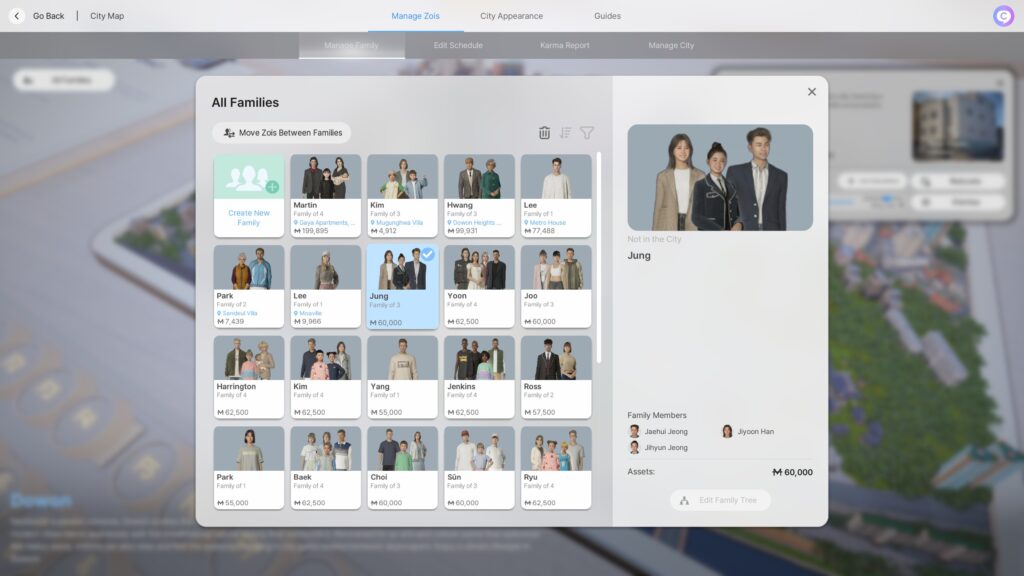This screenshot has height=576, width=1024.
Task: Close the All Families dialog
Action: point(811,92)
